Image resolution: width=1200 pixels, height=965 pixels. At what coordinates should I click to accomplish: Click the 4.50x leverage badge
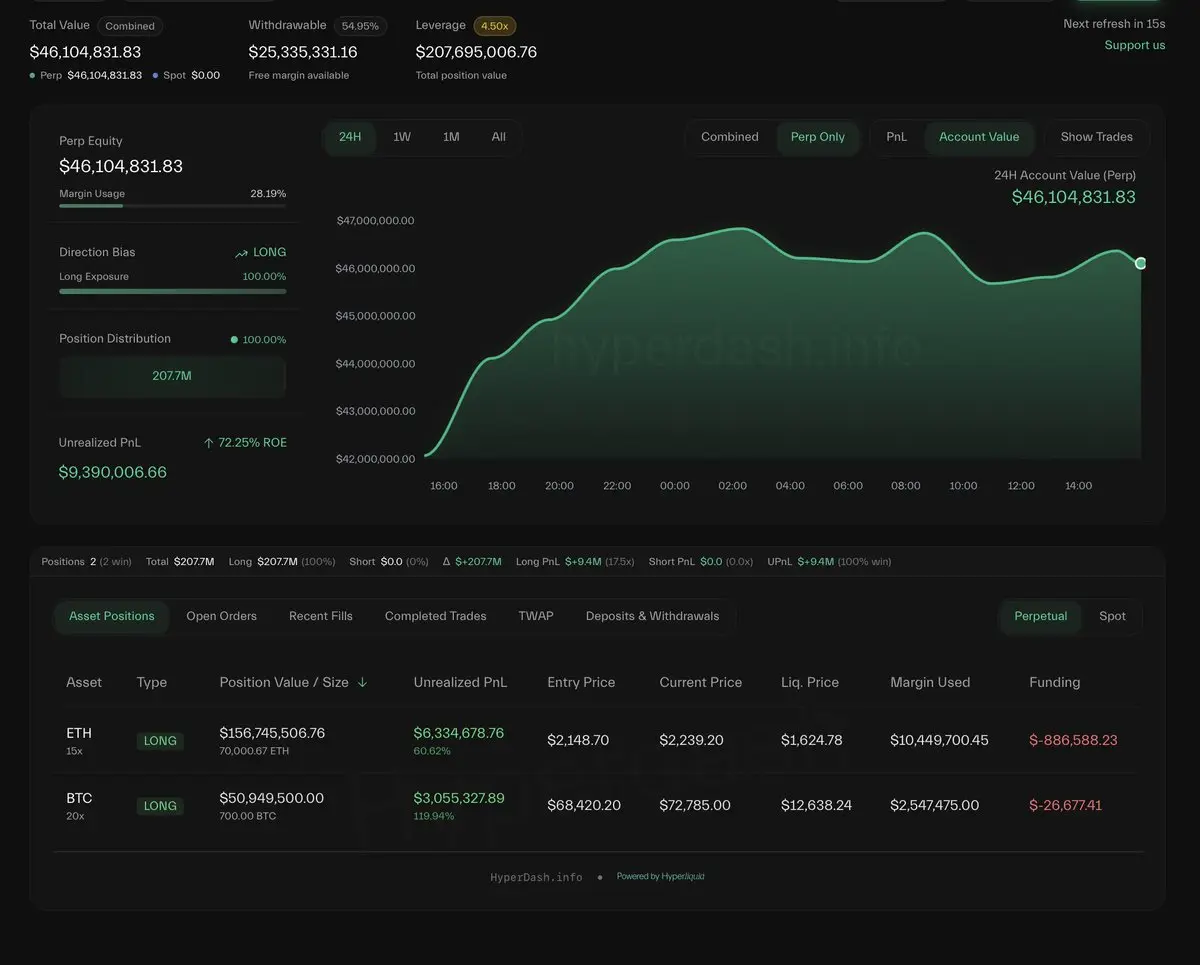coord(494,26)
